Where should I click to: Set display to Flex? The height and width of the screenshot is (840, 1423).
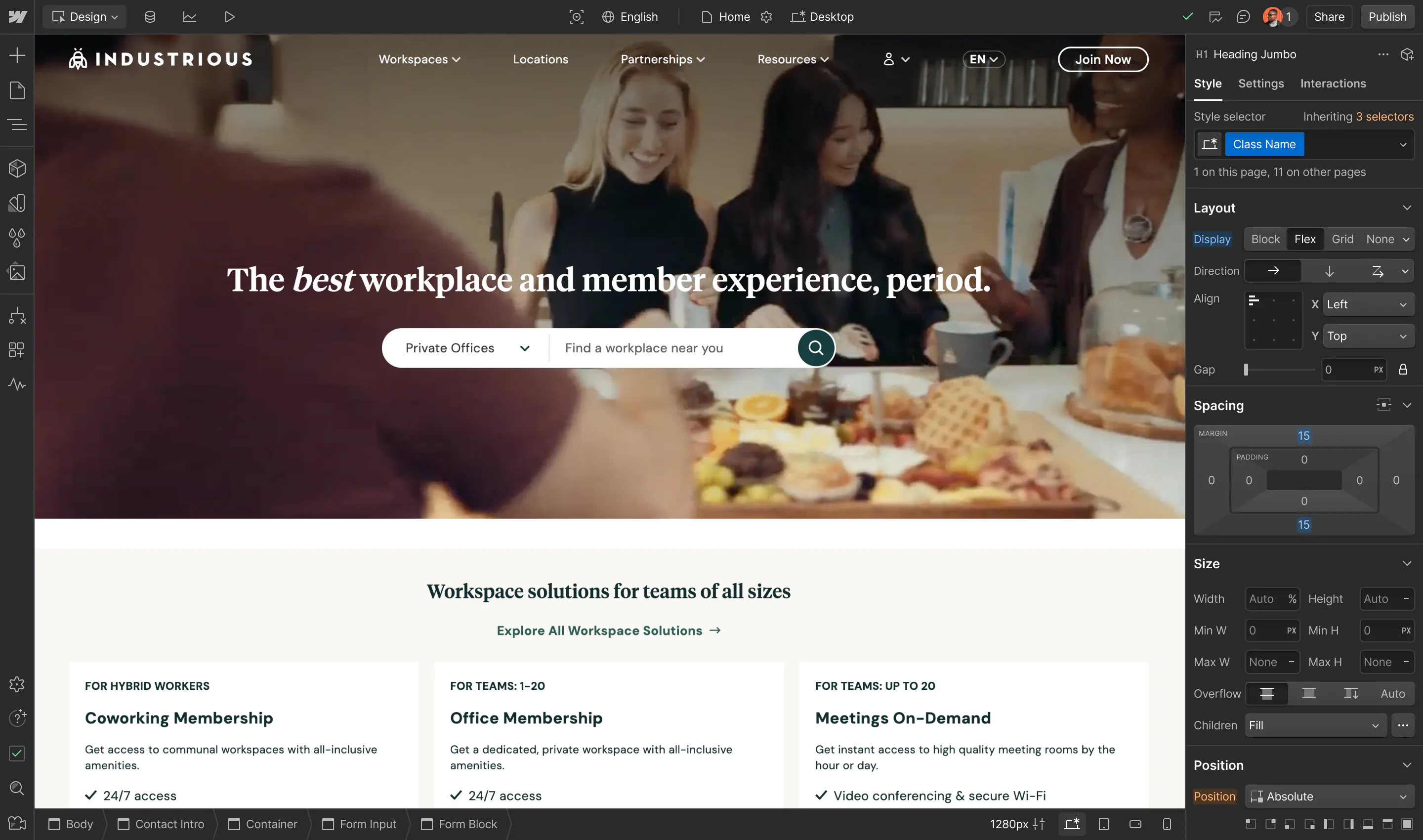[1305, 240]
